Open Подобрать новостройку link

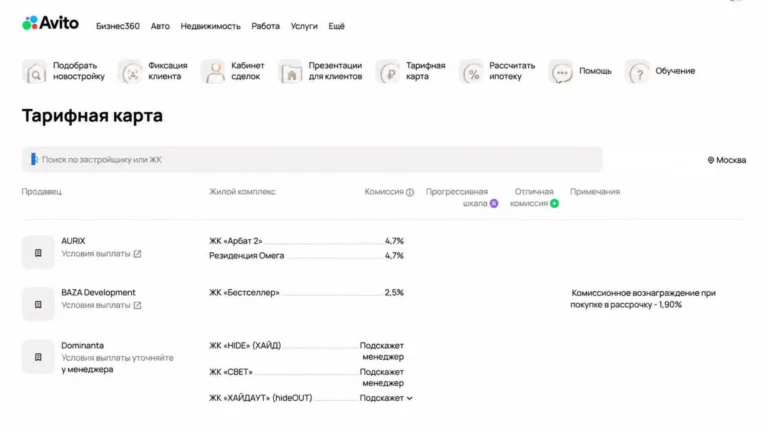pos(79,71)
